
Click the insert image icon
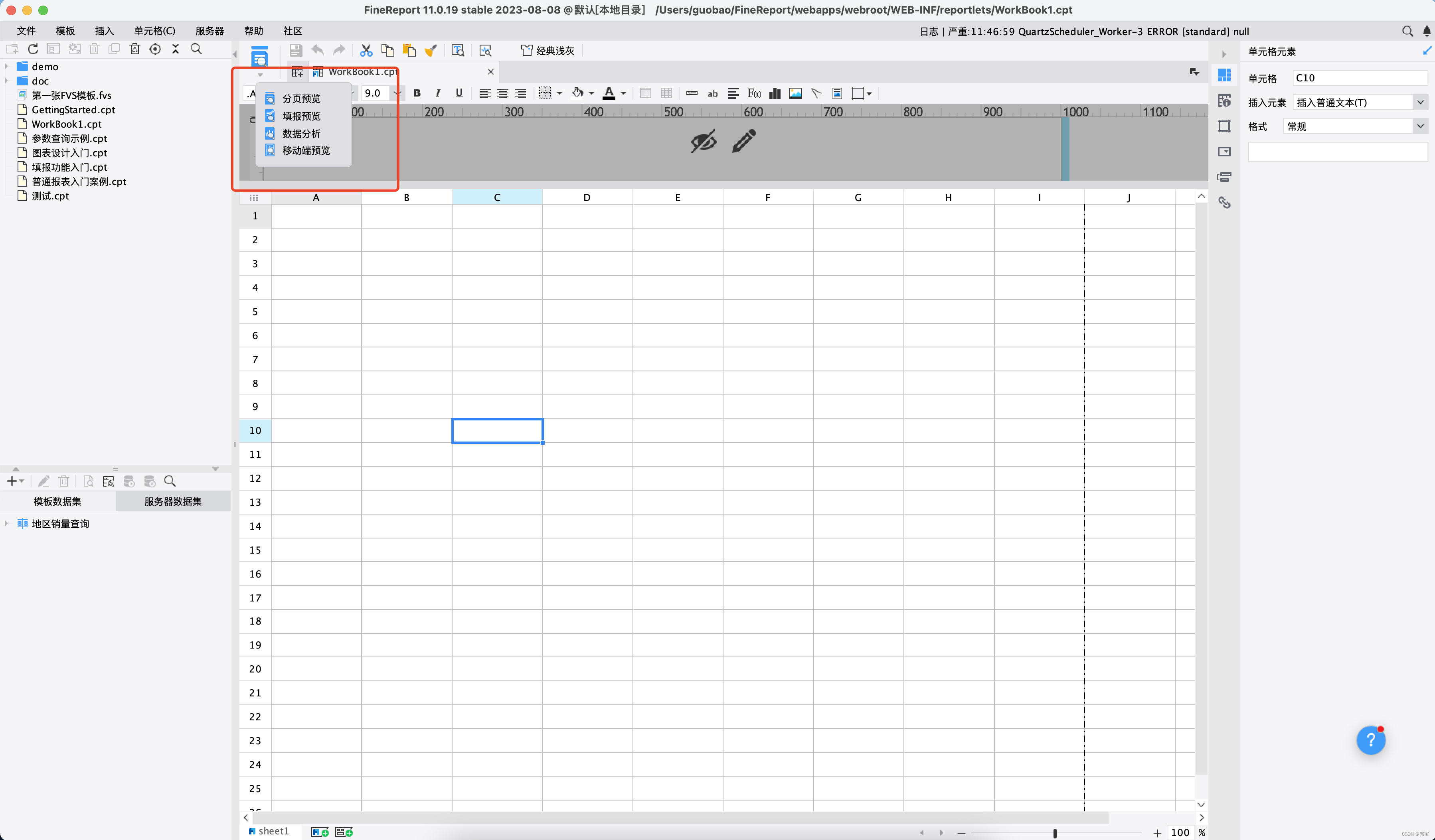coord(795,93)
